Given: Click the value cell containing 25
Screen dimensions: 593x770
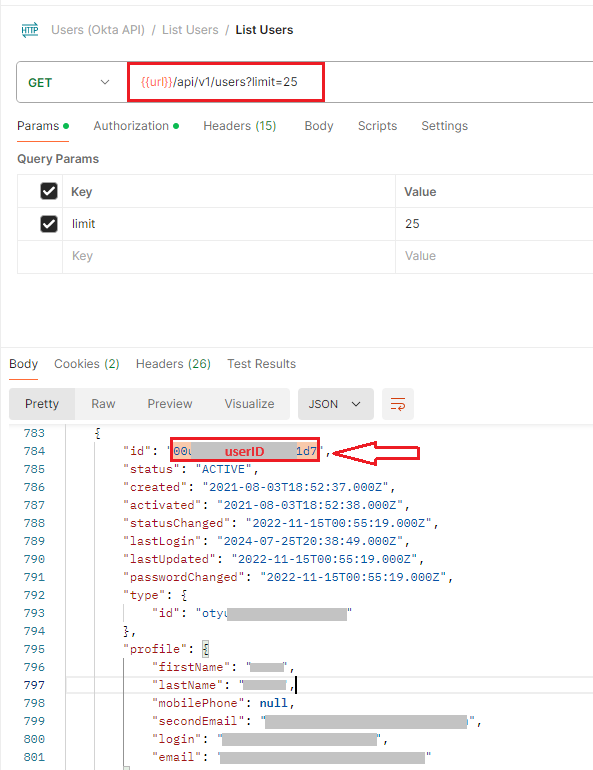Looking at the screenshot, I should (x=494, y=224).
